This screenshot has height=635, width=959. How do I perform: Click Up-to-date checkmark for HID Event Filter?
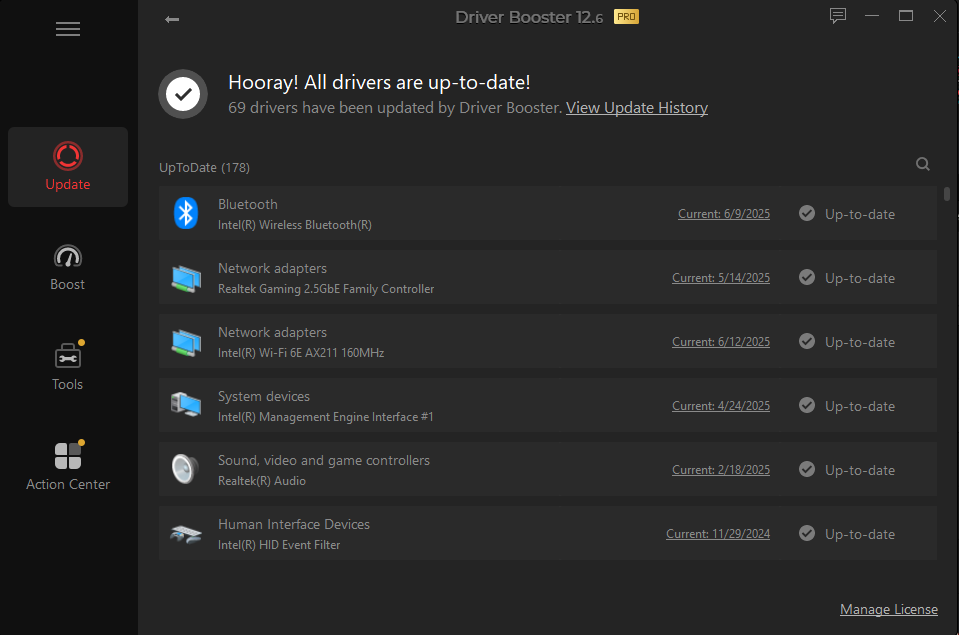807,533
